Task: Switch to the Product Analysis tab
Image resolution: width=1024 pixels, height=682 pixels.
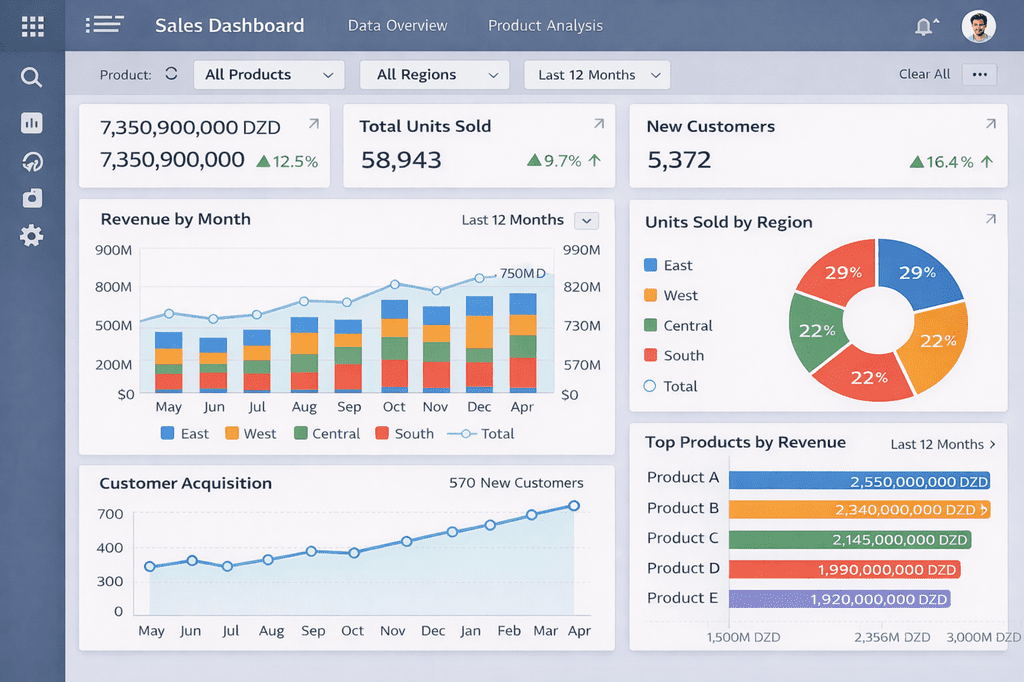Action: coord(545,26)
